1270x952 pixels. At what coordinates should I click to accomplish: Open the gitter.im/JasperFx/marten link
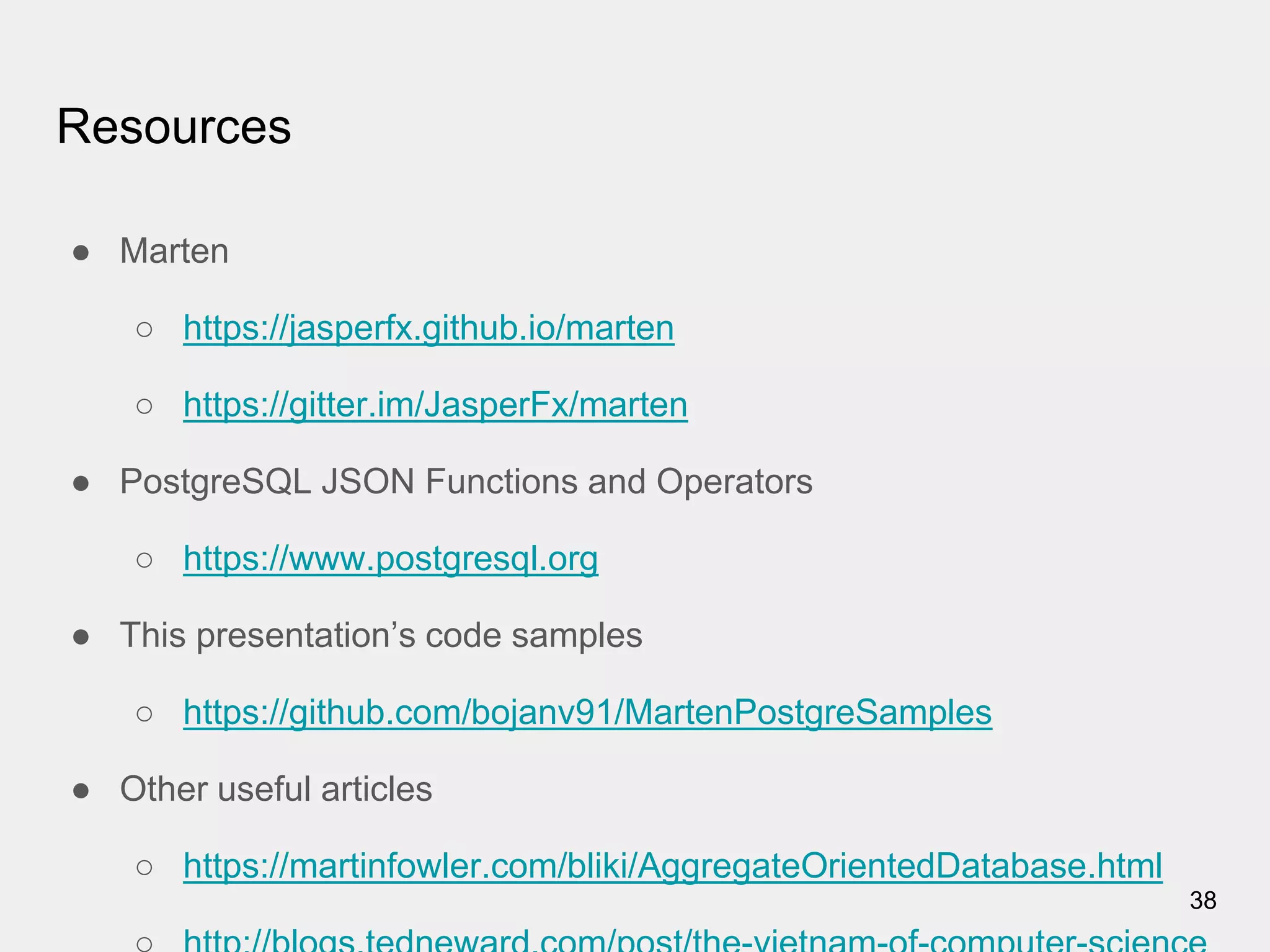(x=435, y=405)
